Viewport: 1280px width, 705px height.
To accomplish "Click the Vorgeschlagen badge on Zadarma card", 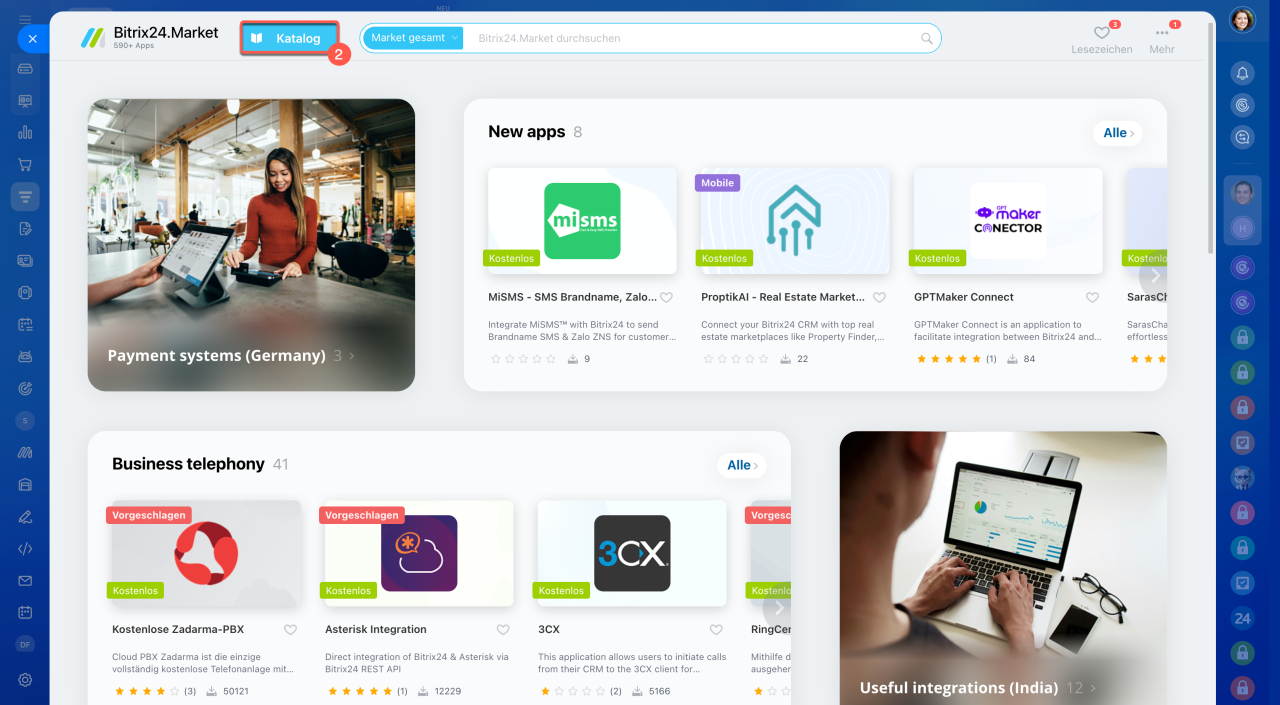I will pyautogui.click(x=148, y=515).
